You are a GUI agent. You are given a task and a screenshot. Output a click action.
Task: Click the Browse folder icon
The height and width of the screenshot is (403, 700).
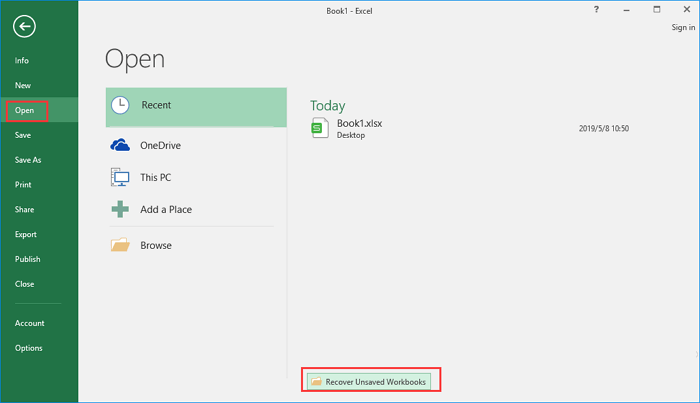coord(121,245)
